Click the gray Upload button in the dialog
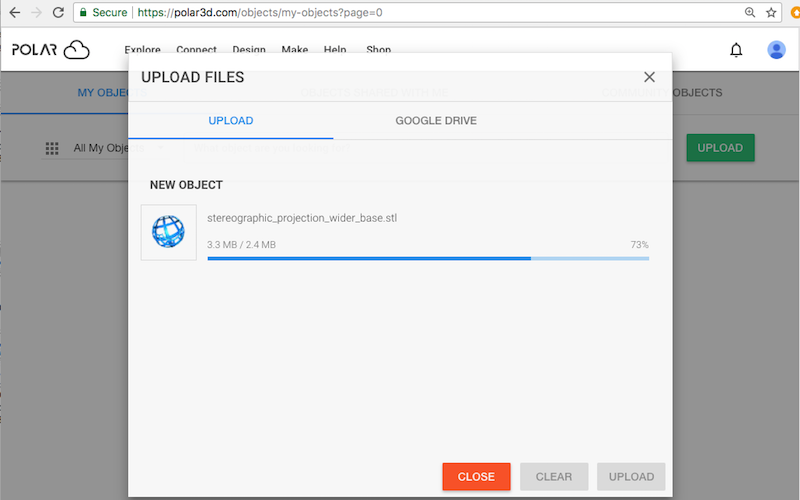This screenshot has height=500, width=800. point(631,477)
